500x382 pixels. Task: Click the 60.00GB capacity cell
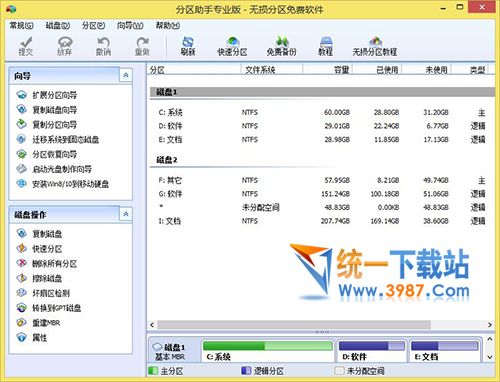tap(337, 112)
